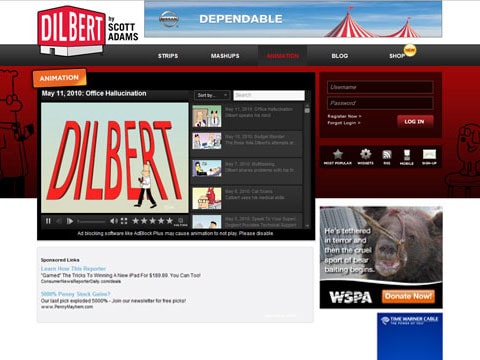Open Most Popular star icon
This screenshot has height=360, width=480.
tap(338, 157)
